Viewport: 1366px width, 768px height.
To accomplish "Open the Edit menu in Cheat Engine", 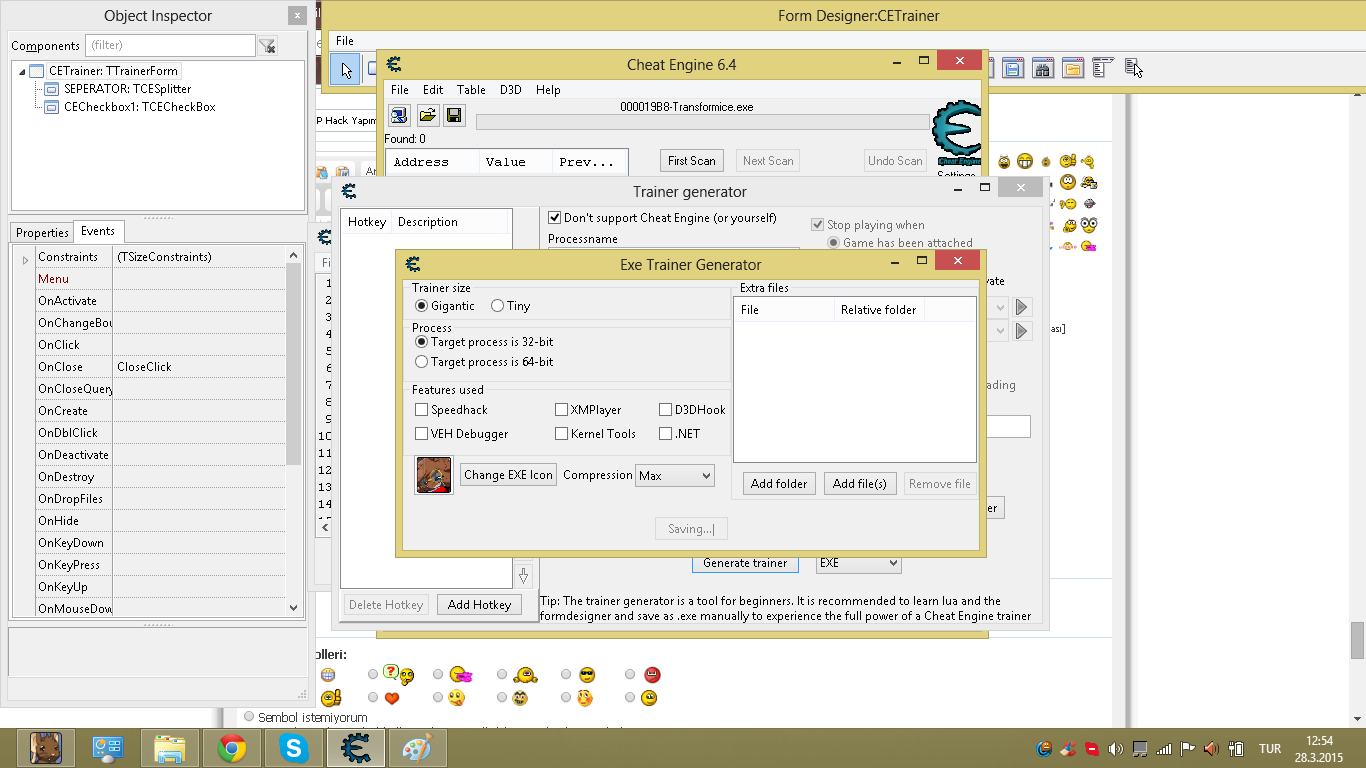I will [433, 90].
